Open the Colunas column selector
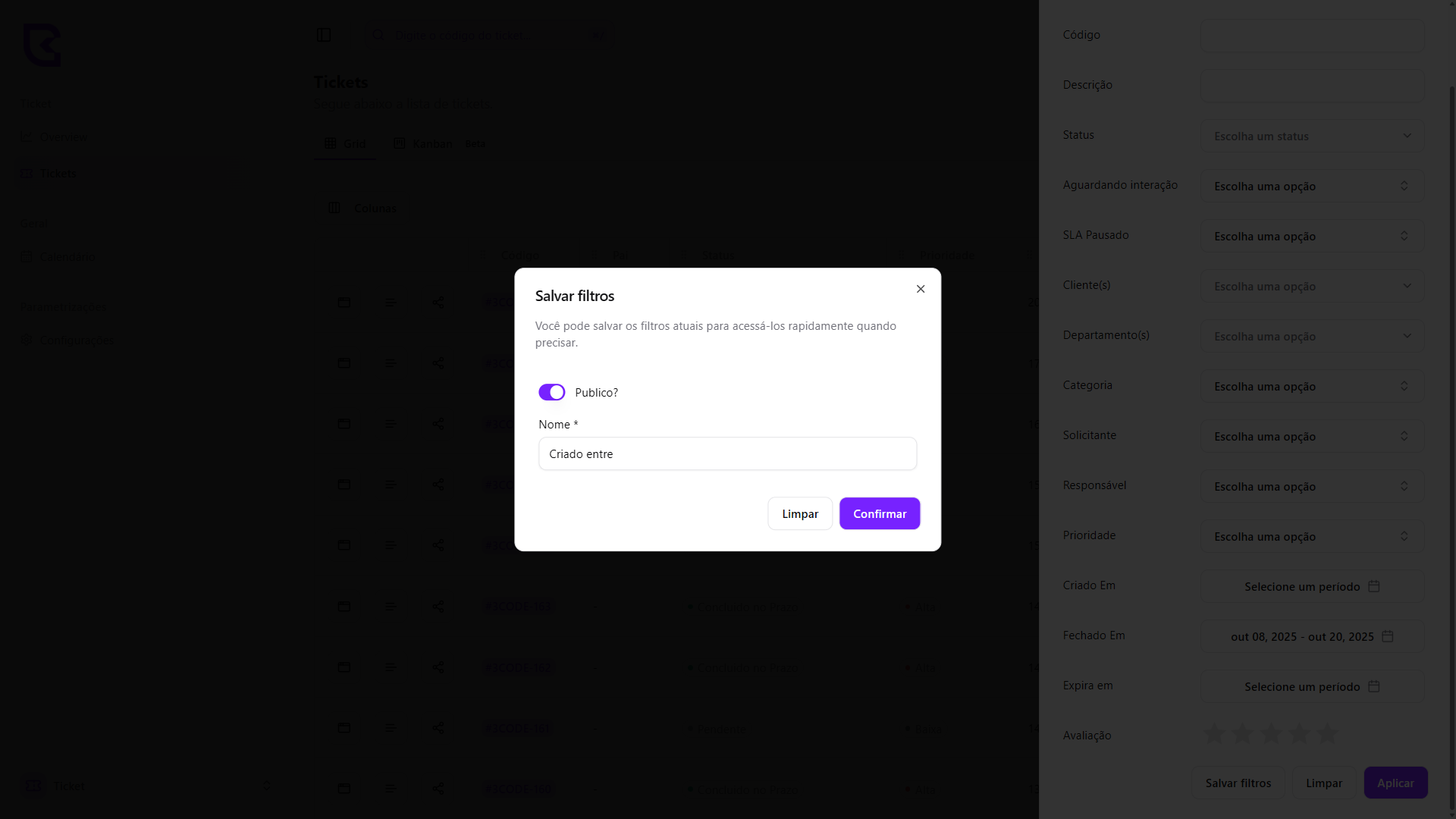1456x819 pixels. click(362, 208)
